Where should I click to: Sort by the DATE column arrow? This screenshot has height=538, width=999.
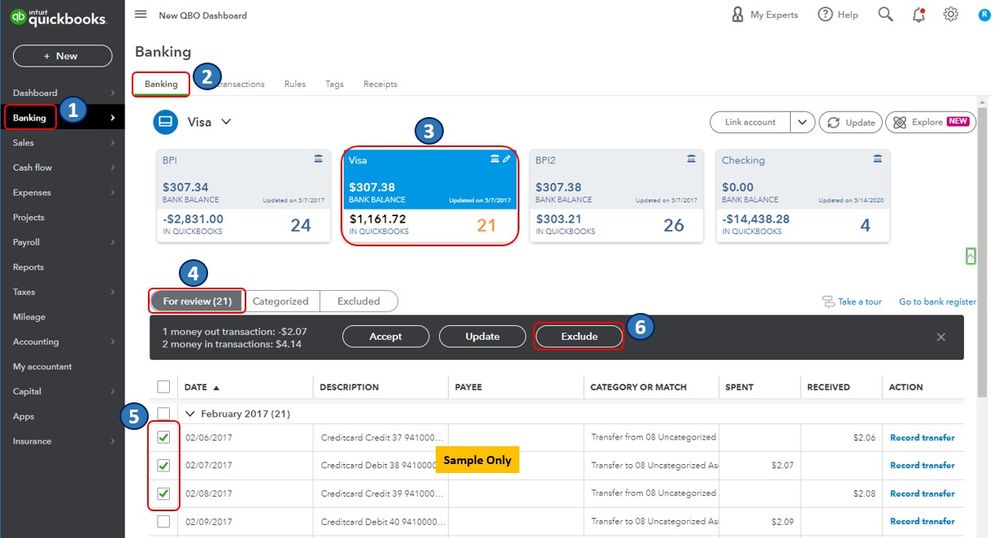216,388
